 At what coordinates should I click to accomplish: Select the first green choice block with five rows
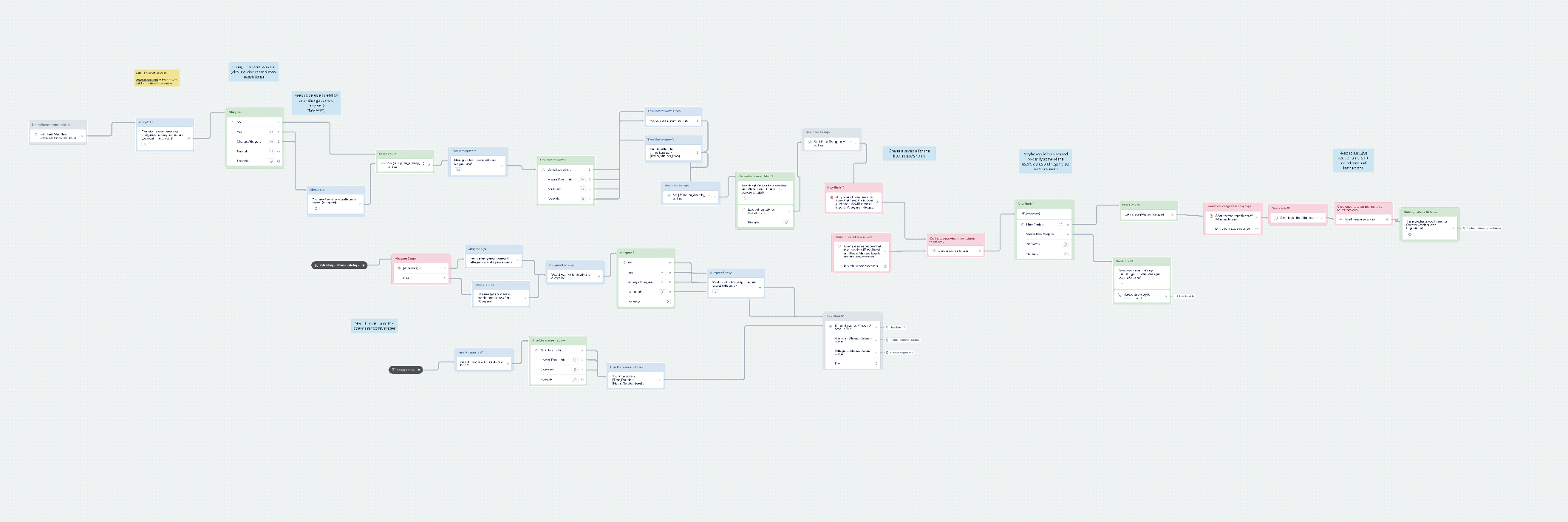(x=255, y=138)
